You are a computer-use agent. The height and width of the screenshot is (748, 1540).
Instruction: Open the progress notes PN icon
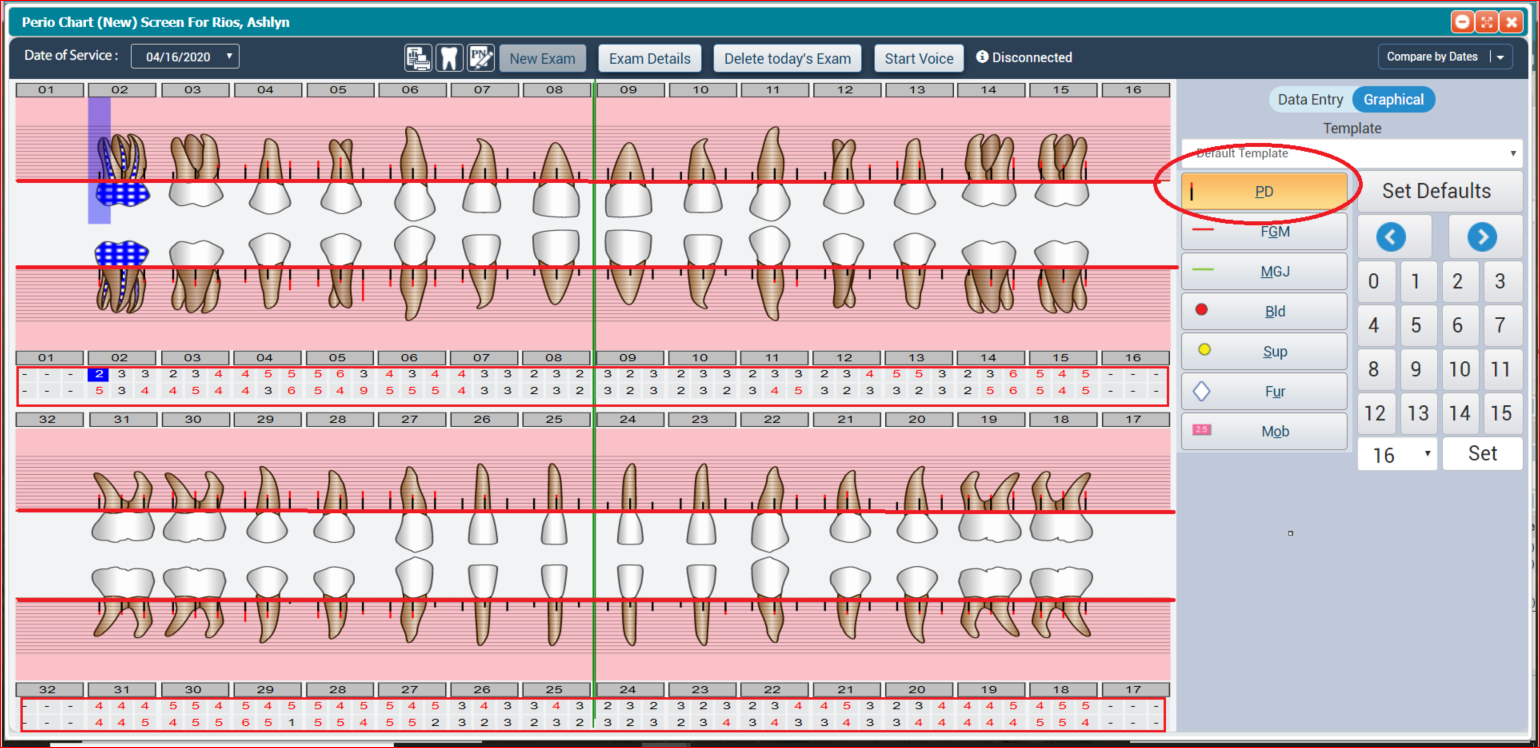(481, 58)
